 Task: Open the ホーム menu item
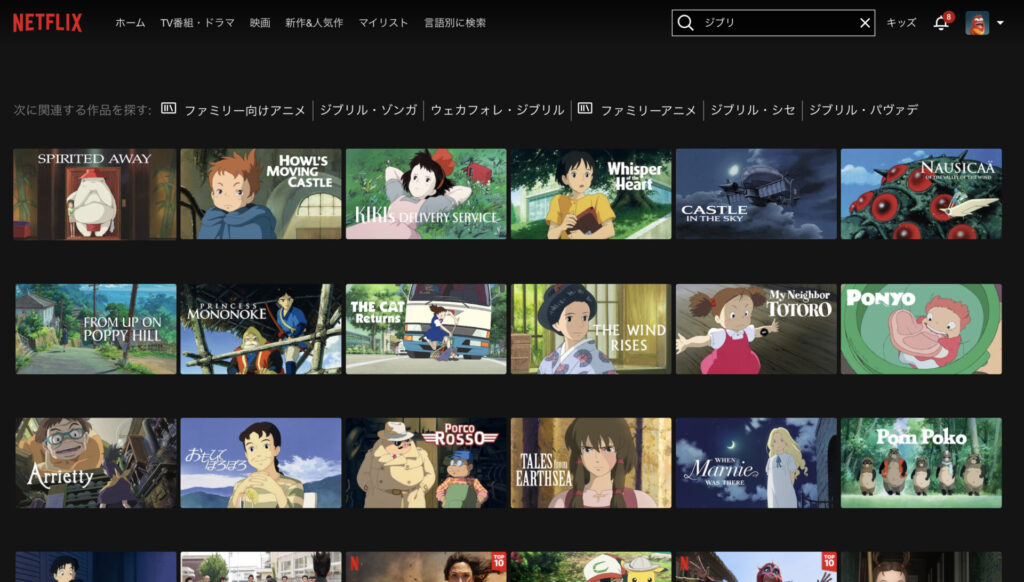point(130,23)
